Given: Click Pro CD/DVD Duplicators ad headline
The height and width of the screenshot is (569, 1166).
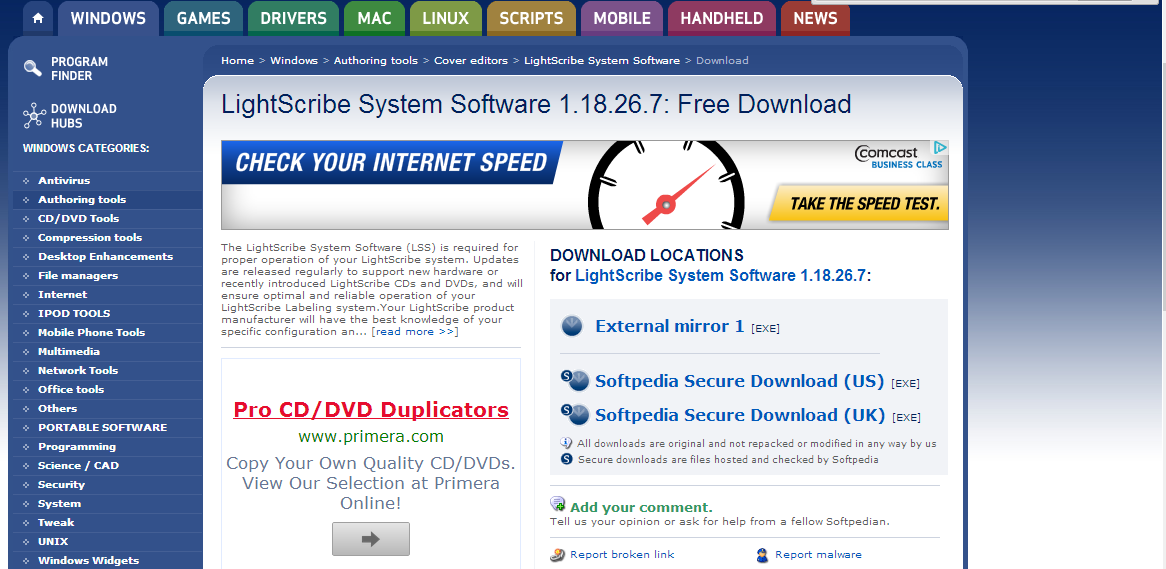Looking at the screenshot, I should pos(371,410).
